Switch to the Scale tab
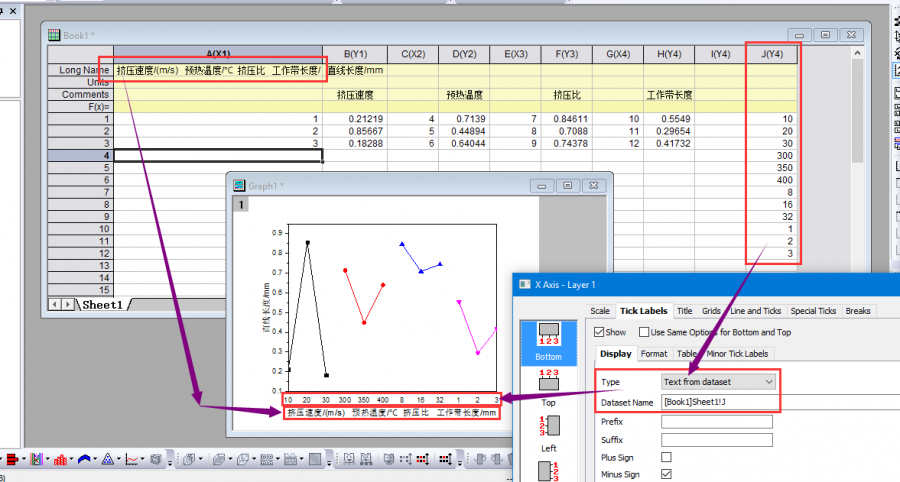The height and width of the screenshot is (482, 900). 600,310
